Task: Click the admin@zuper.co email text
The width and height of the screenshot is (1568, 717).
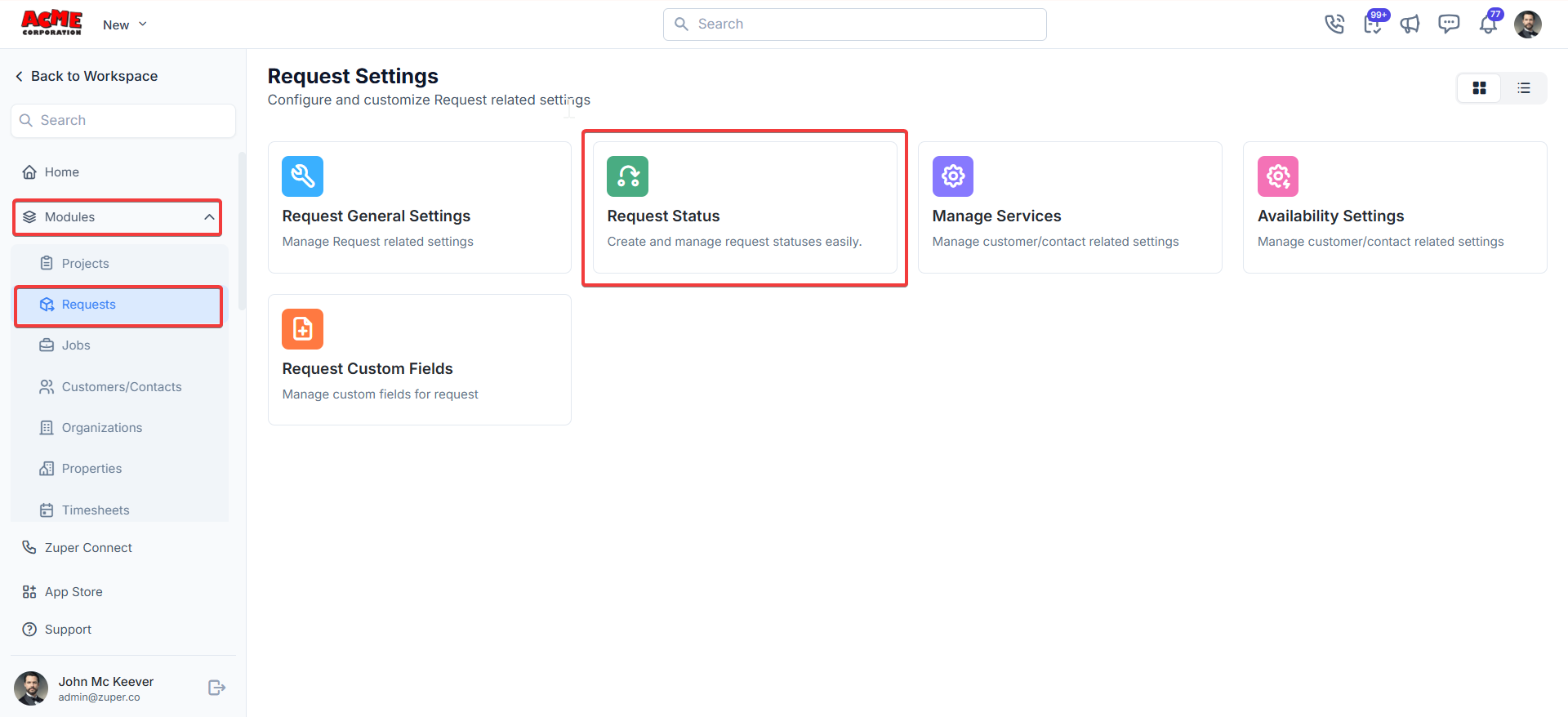Action: (100, 697)
